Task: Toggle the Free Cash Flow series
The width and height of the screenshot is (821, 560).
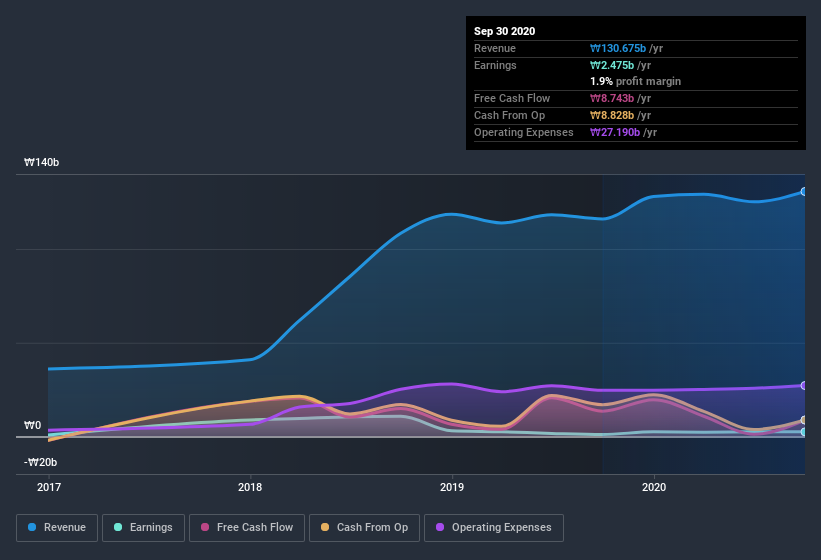Action: tap(247, 528)
